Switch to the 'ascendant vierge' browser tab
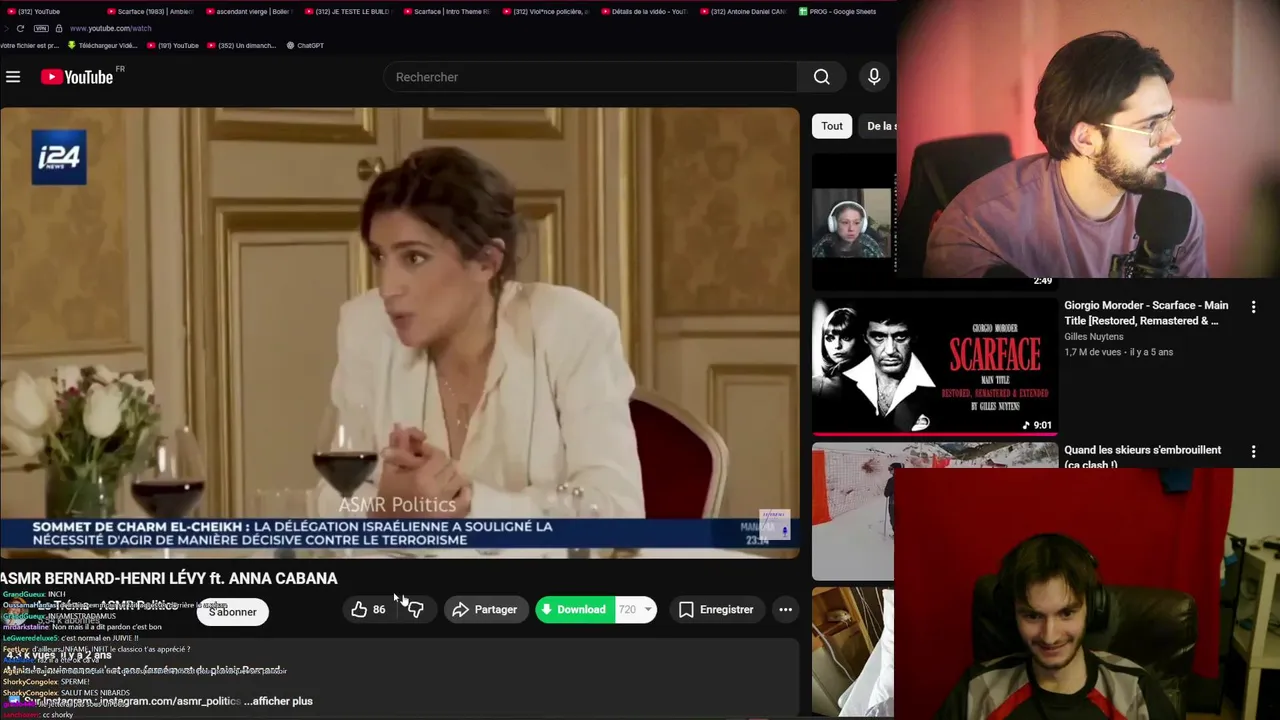This screenshot has width=1280, height=720. tap(248, 11)
